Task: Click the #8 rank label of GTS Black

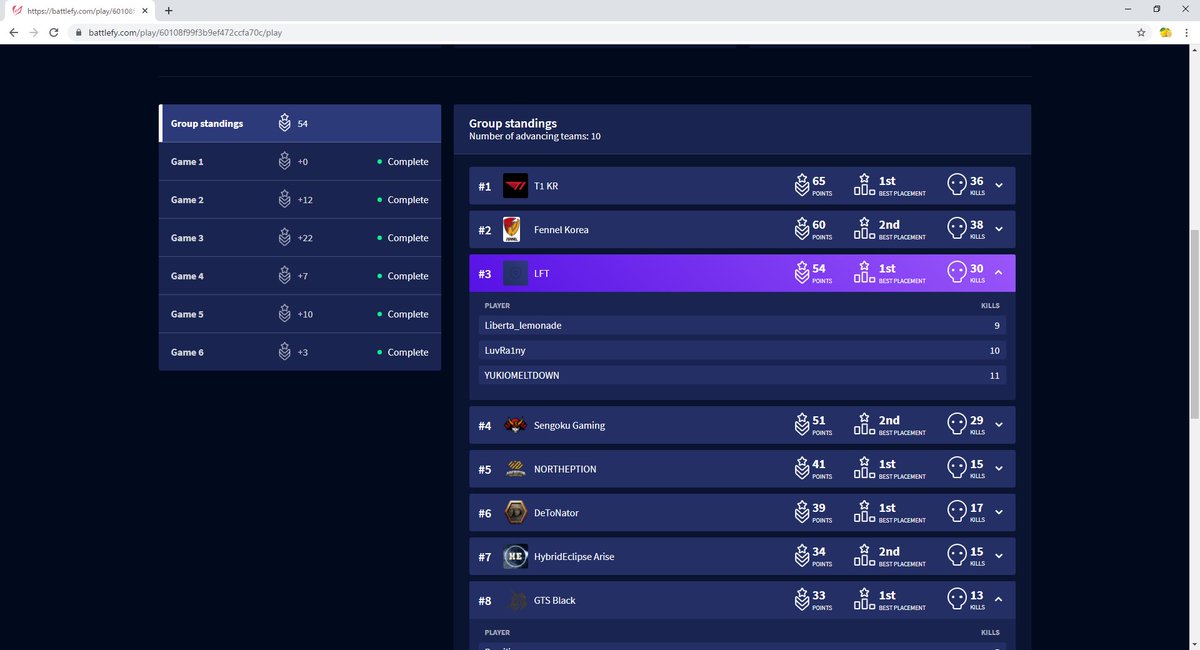Action: click(x=485, y=601)
